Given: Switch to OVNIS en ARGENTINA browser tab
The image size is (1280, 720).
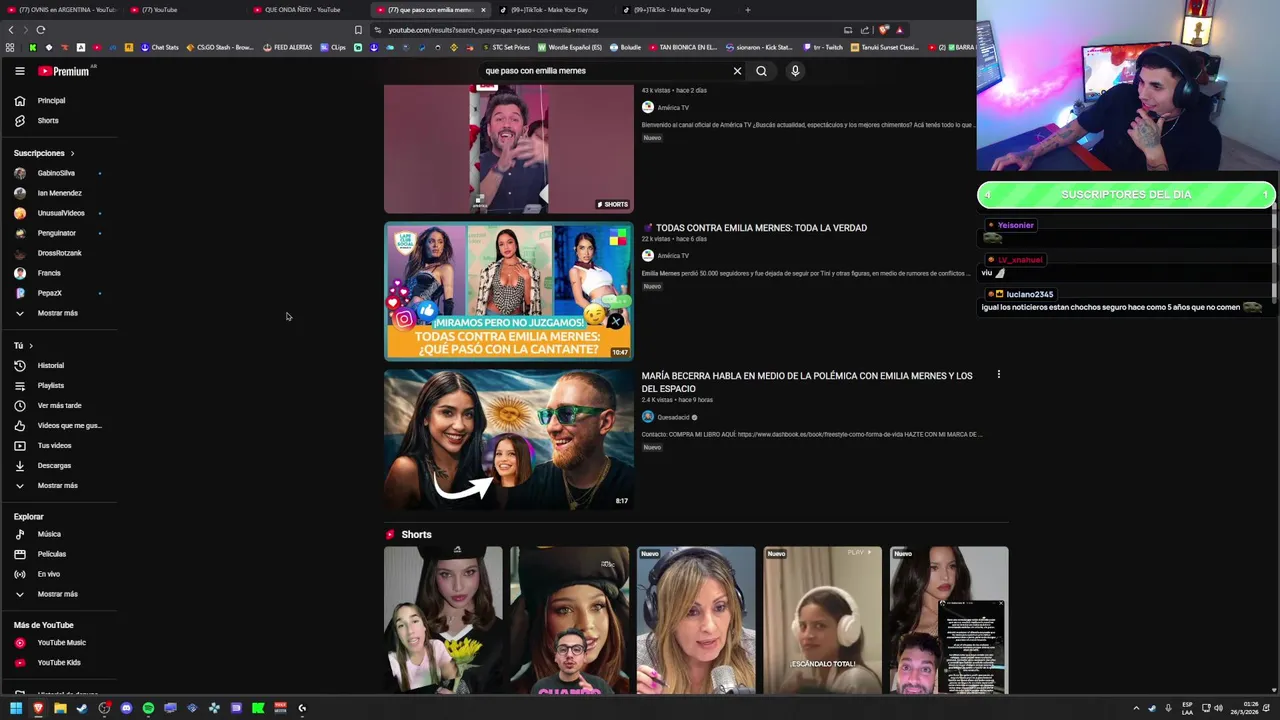Looking at the screenshot, I should pyautogui.click(x=62, y=10).
